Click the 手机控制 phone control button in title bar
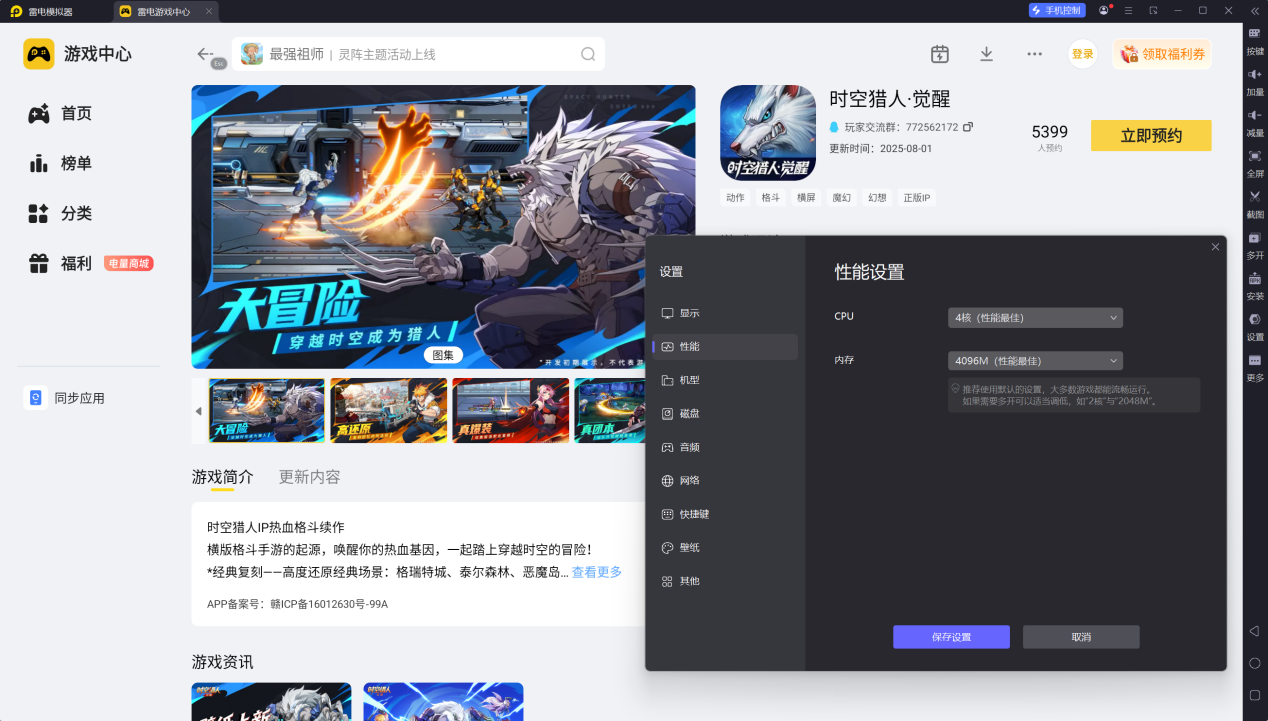 point(1056,10)
